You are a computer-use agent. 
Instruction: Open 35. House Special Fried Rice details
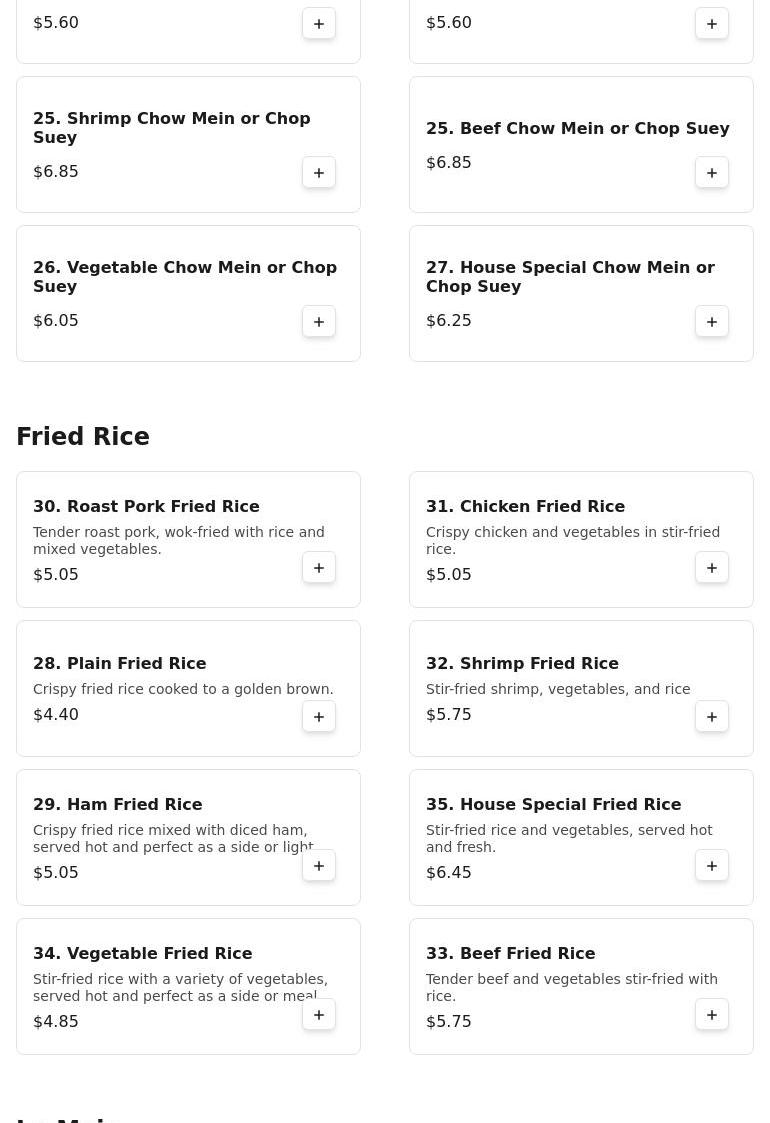(x=553, y=804)
